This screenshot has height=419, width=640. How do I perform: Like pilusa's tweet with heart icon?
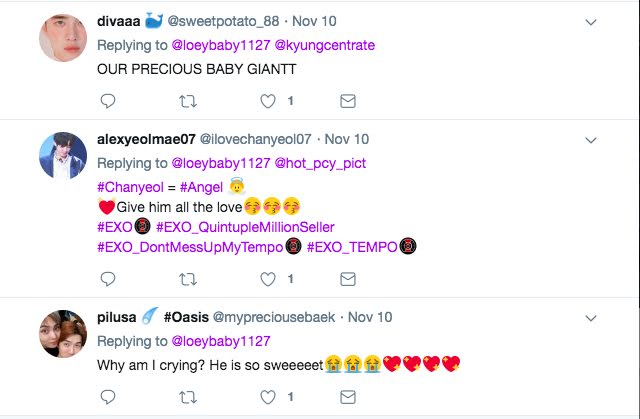pyautogui.click(x=268, y=395)
